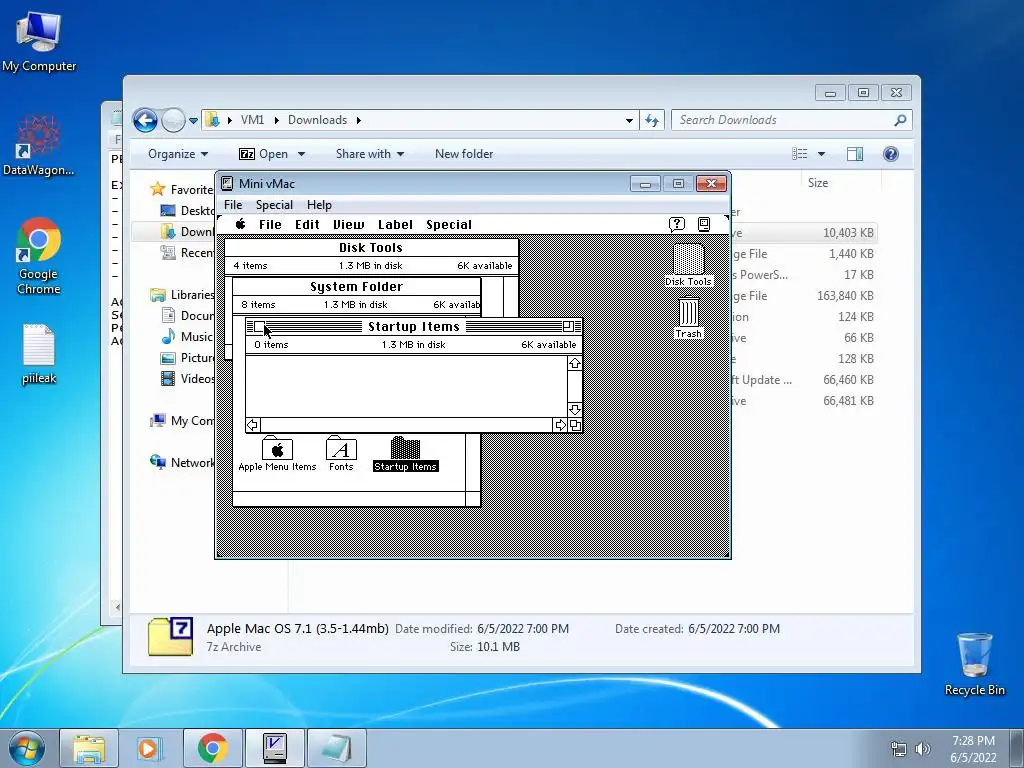Select the DataWagon desktop shortcut
This screenshot has width=1024, height=768.
coord(39,145)
